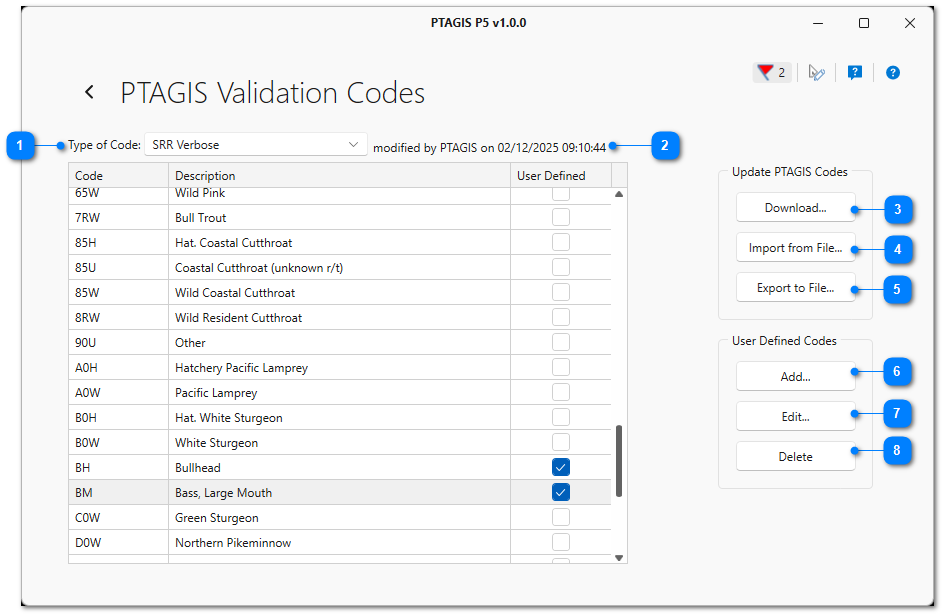Viewport: 944px width, 616px height.
Task: Click the dropdown chevron beside SRR Verbose
Action: tap(353, 145)
